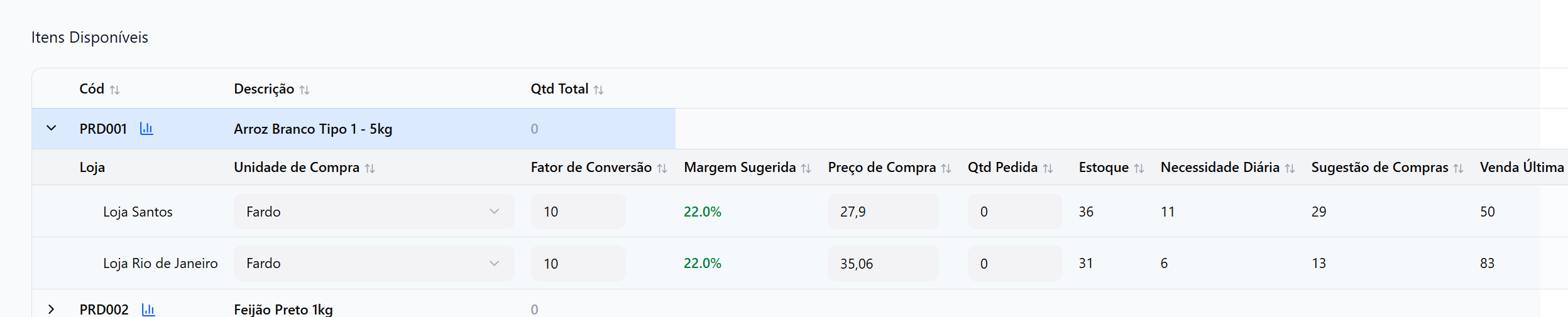Image resolution: width=1568 pixels, height=317 pixels.
Task: Click Qtd Pedida field for Loja Santos
Action: coord(1014,212)
